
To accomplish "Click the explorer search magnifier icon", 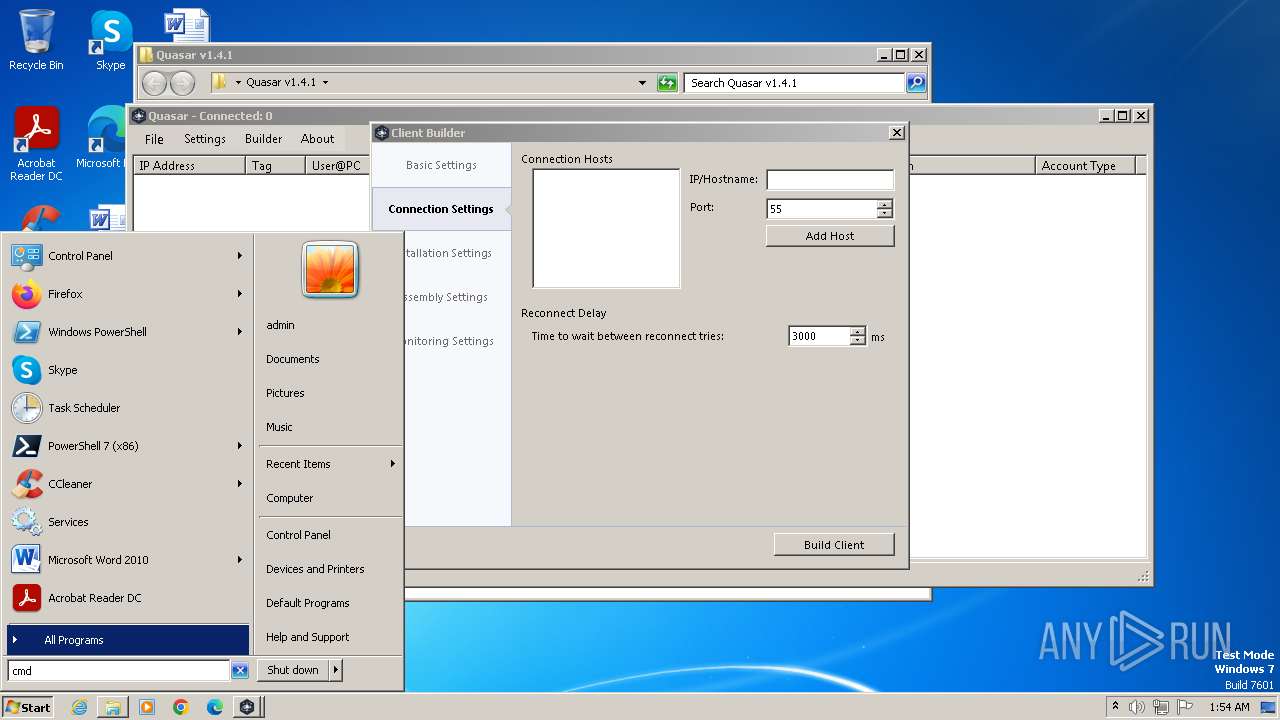I will point(916,83).
